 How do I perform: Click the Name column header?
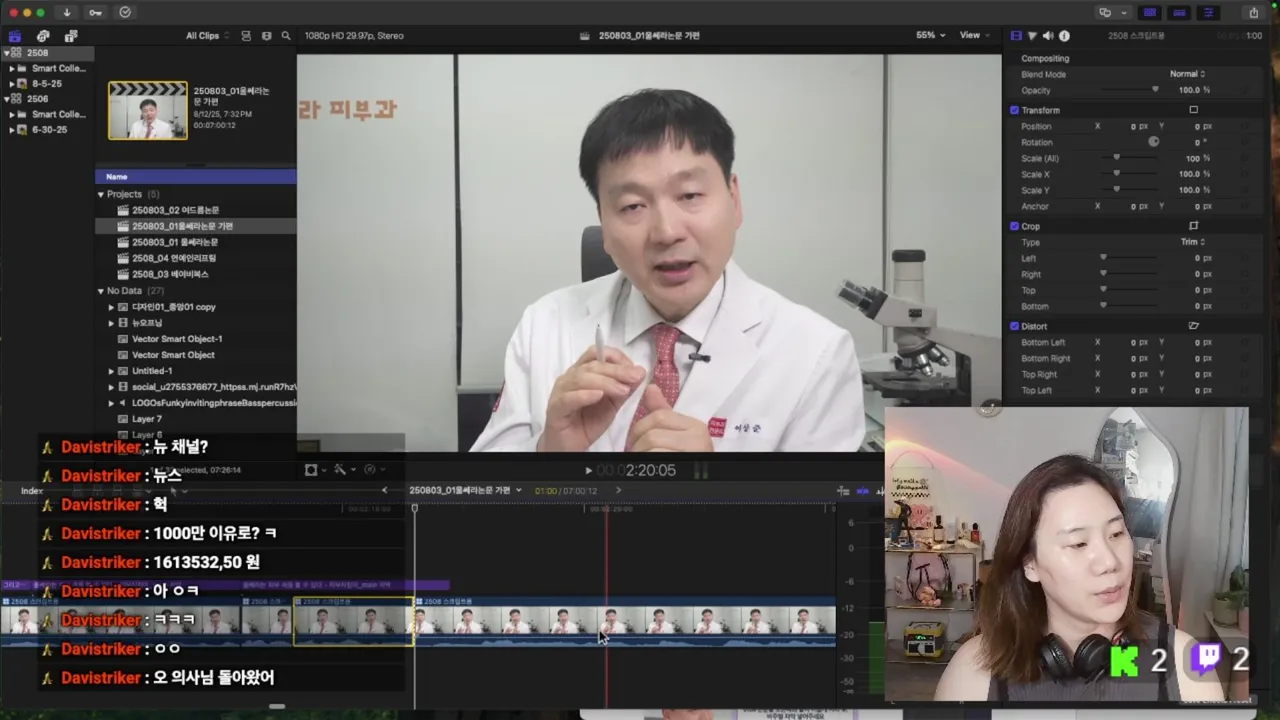click(196, 177)
